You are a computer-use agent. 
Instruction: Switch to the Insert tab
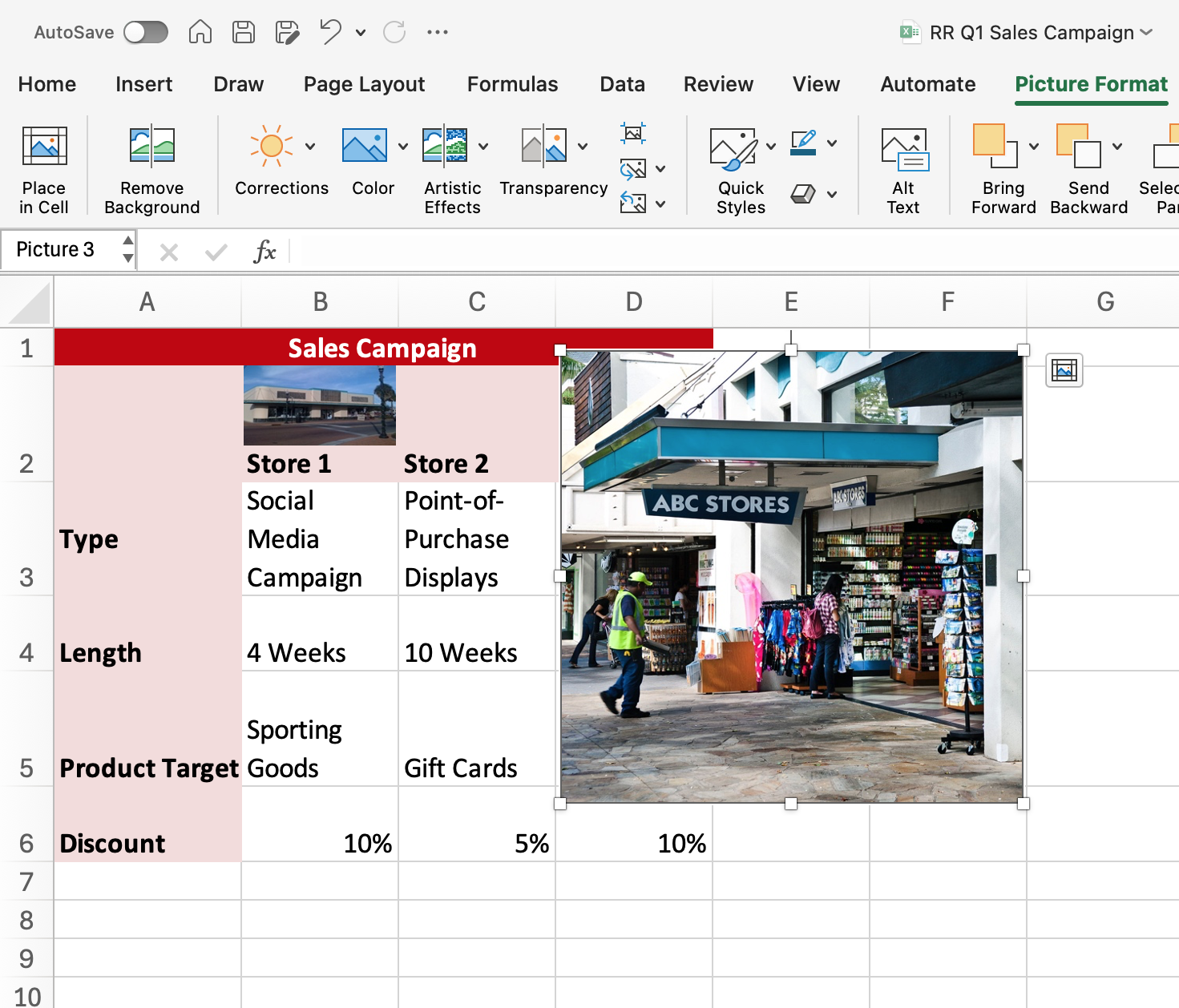pos(144,84)
